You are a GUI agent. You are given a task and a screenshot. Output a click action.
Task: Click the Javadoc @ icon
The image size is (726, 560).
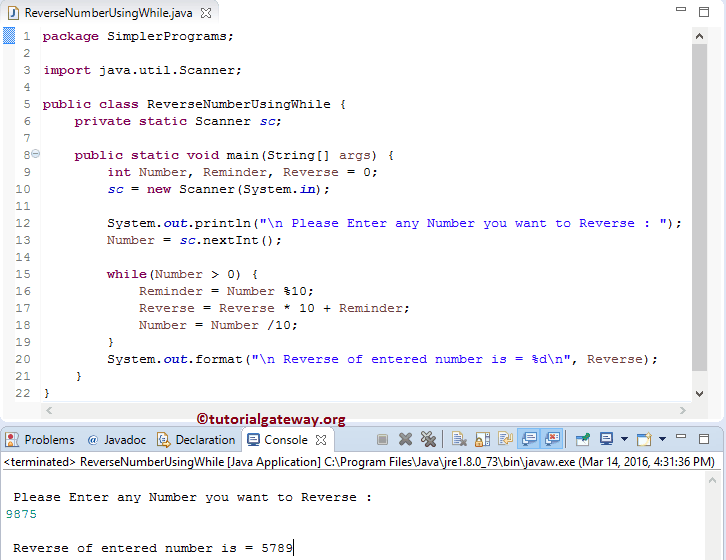[93, 440]
